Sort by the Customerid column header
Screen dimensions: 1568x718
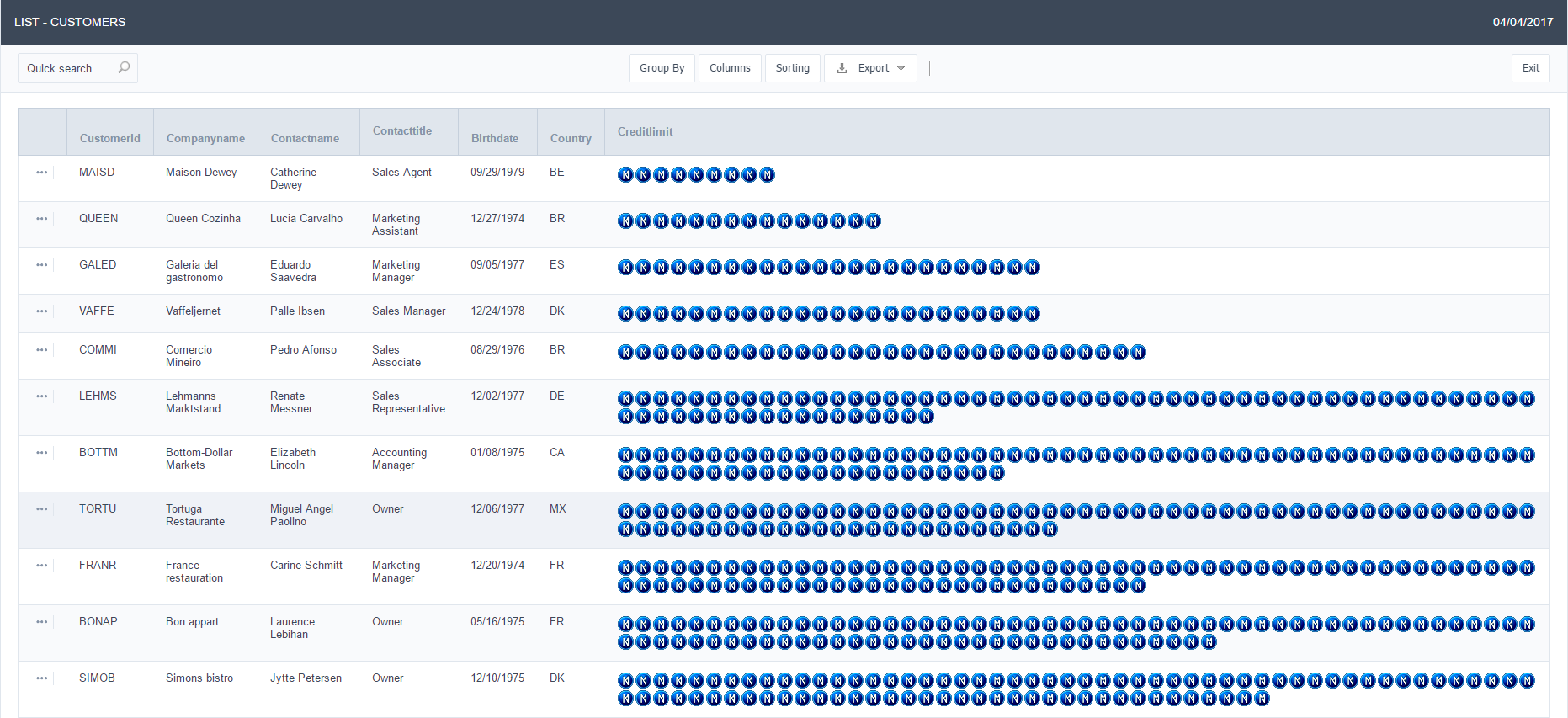click(x=110, y=139)
